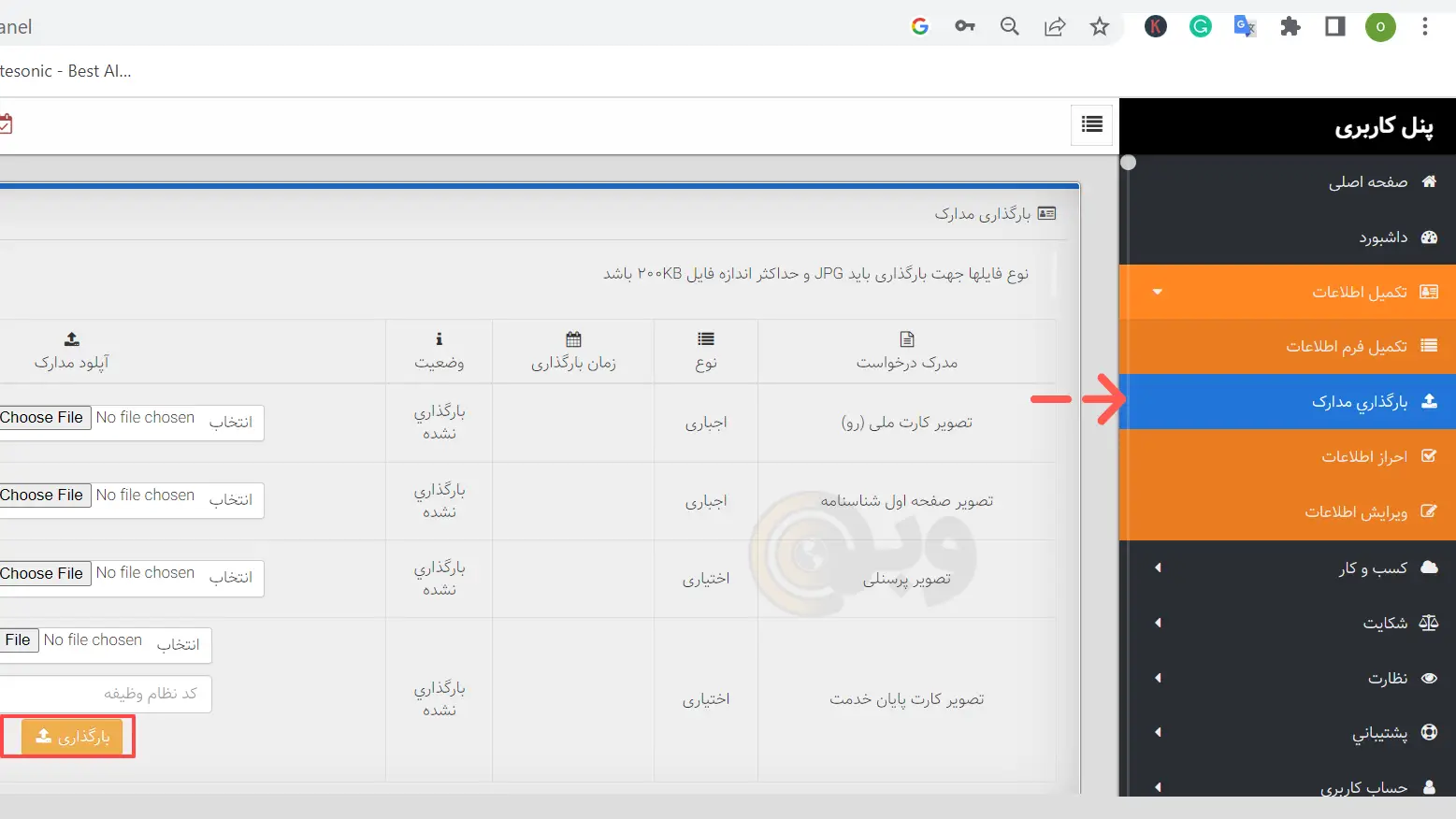Viewport: 1456px width, 819px height.
Task: Click the browser zoom magnifier icon
Action: pos(1010,26)
